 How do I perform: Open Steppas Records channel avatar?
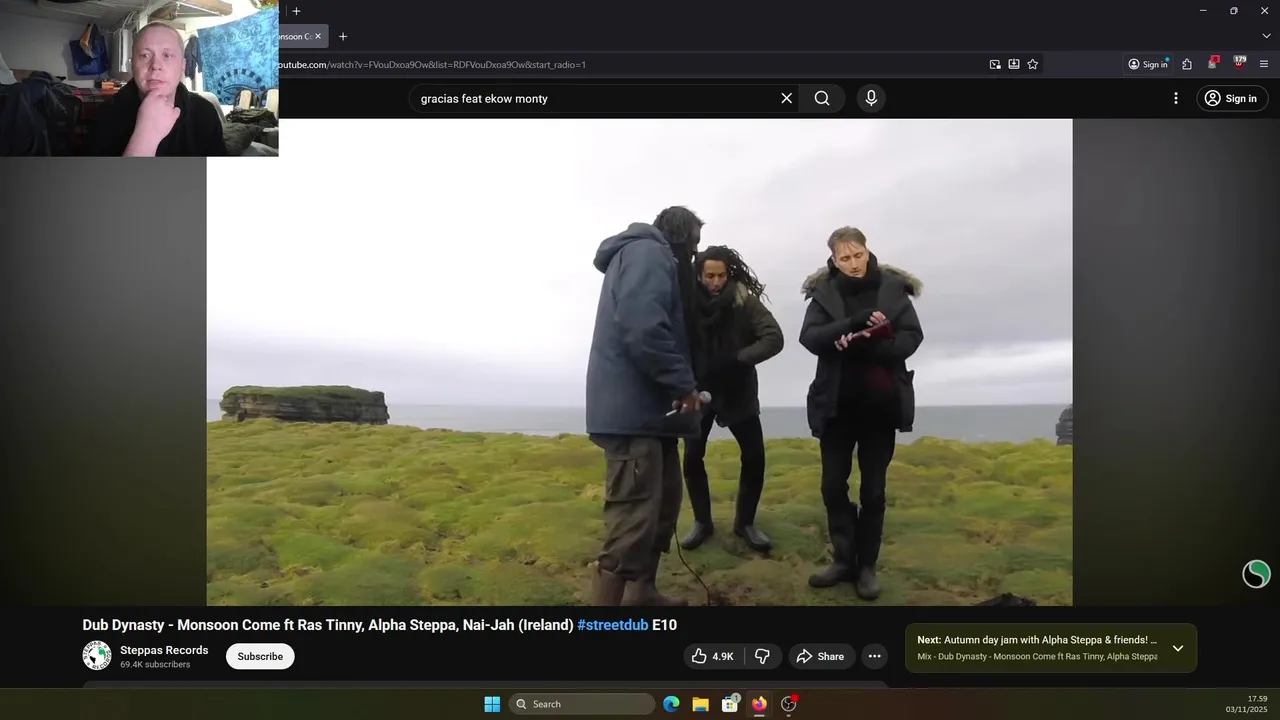point(97,656)
